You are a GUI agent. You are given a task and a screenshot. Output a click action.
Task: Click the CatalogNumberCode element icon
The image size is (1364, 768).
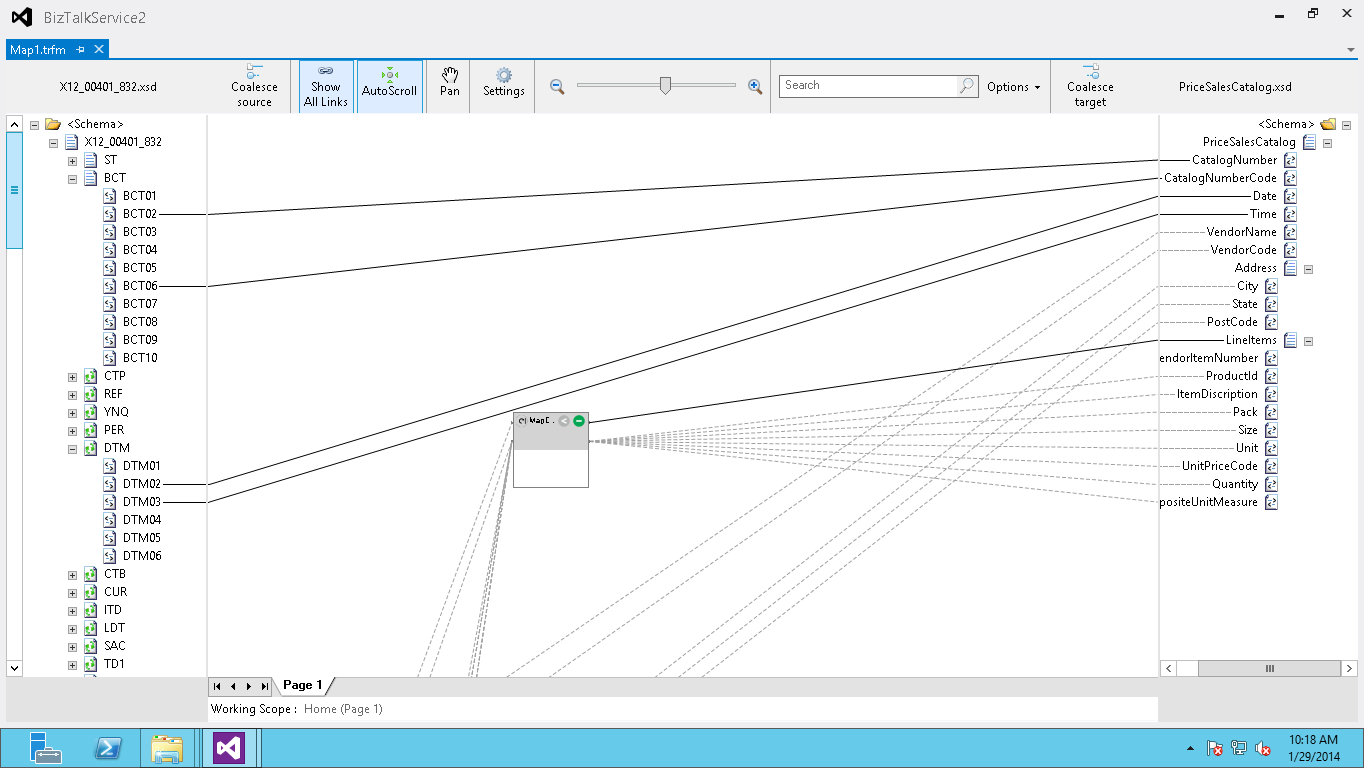click(x=1290, y=178)
